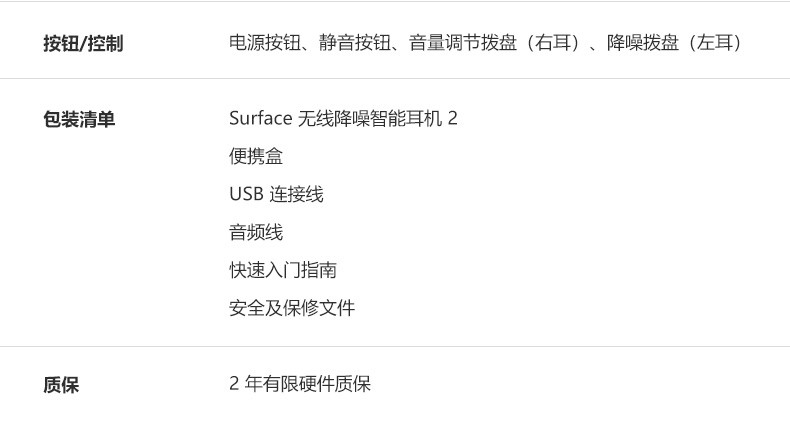This screenshot has width=790, height=424.
Task: Click the 便携盒 list item
Action: coord(256,157)
